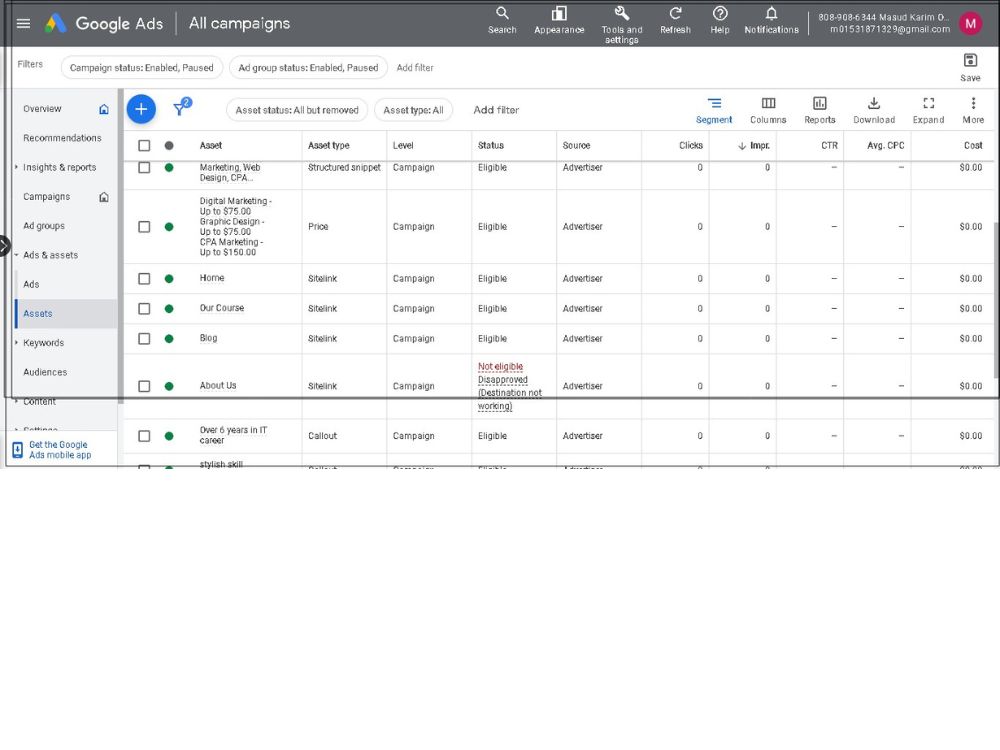Open the Not eligible status details
Viewport: 1000px width, 750px height.
500,367
